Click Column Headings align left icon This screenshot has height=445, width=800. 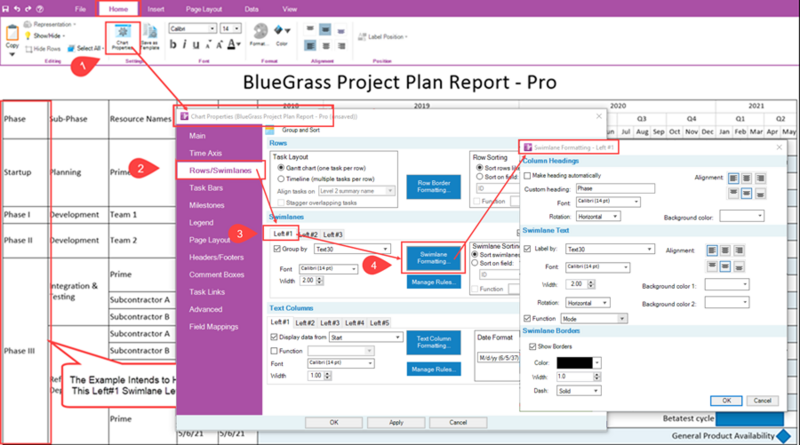click(733, 178)
